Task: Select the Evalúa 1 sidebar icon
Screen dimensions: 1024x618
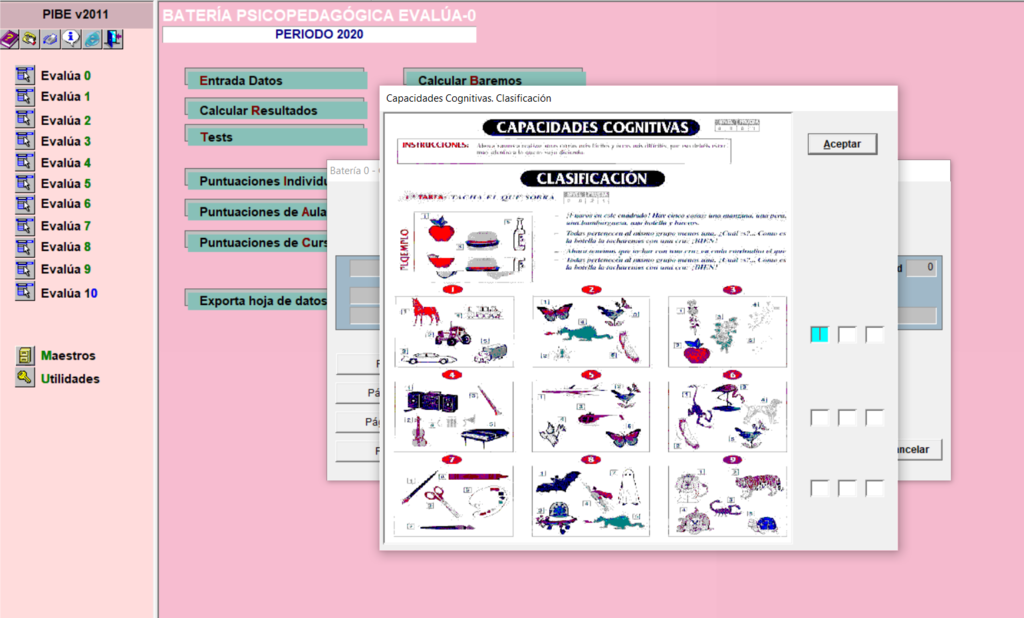Action: (x=25, y=97)
